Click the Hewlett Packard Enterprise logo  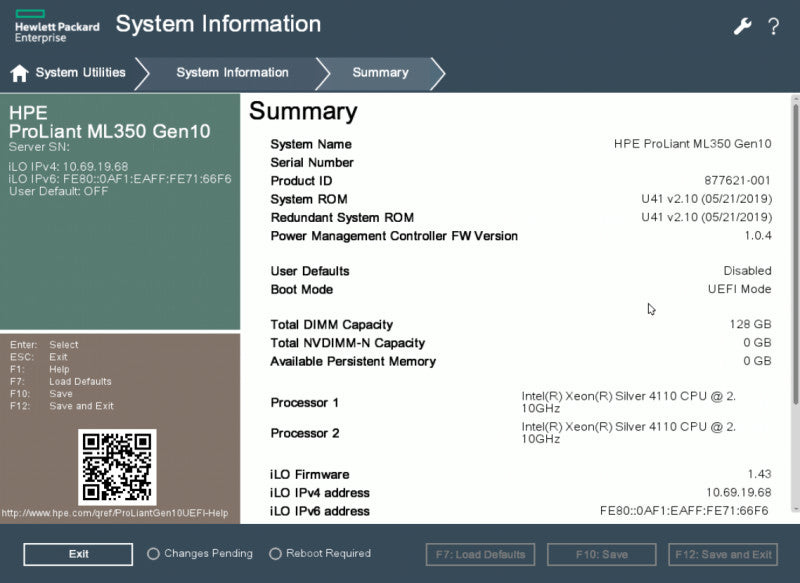click(57, 26)
